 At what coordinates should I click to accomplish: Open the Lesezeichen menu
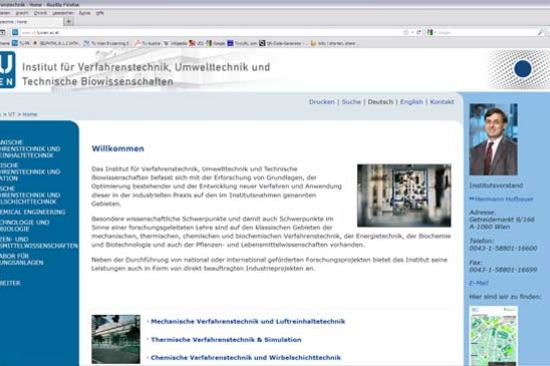tap(63, 13)
